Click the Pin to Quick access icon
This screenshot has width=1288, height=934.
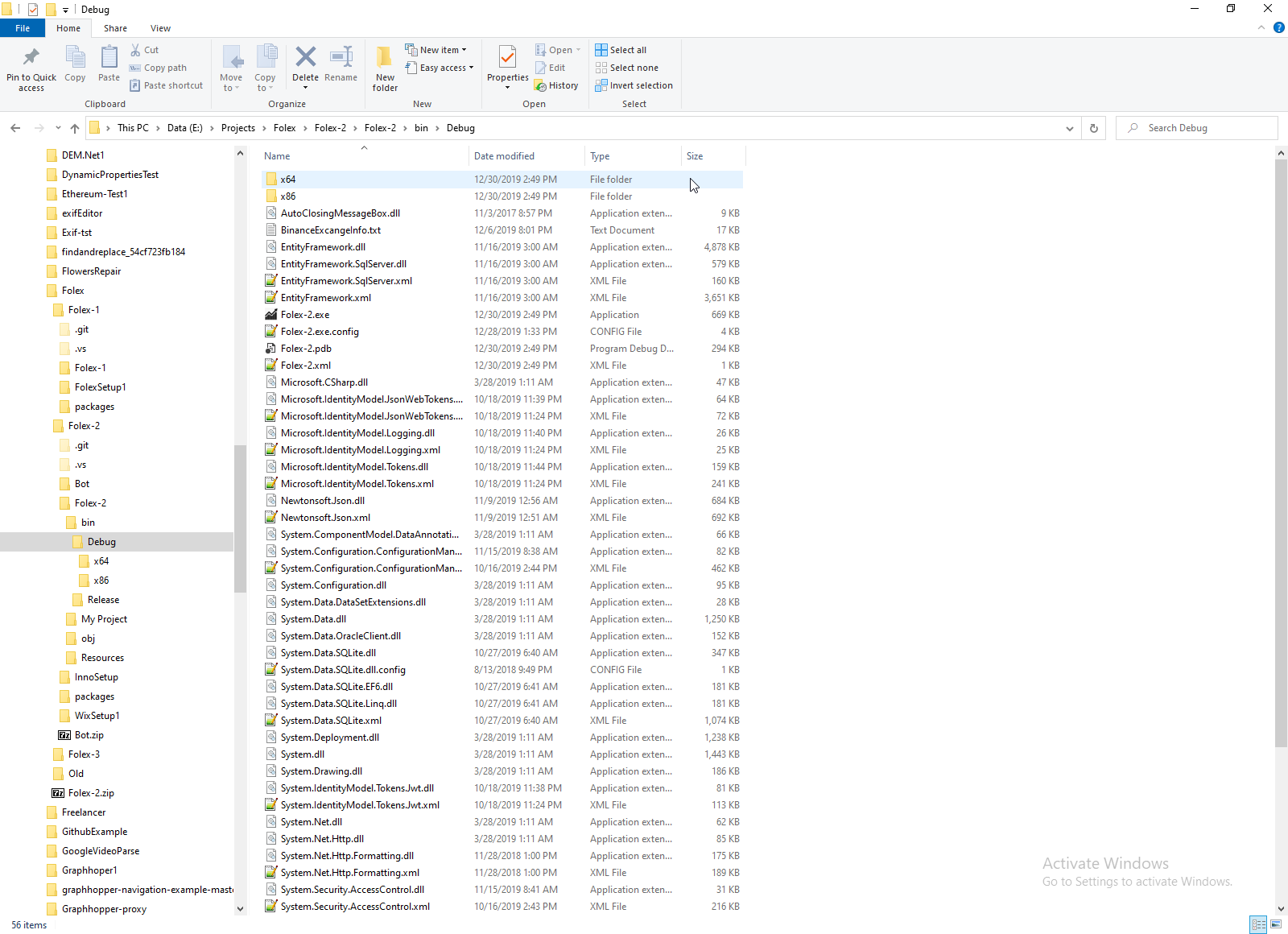[31, 57]
